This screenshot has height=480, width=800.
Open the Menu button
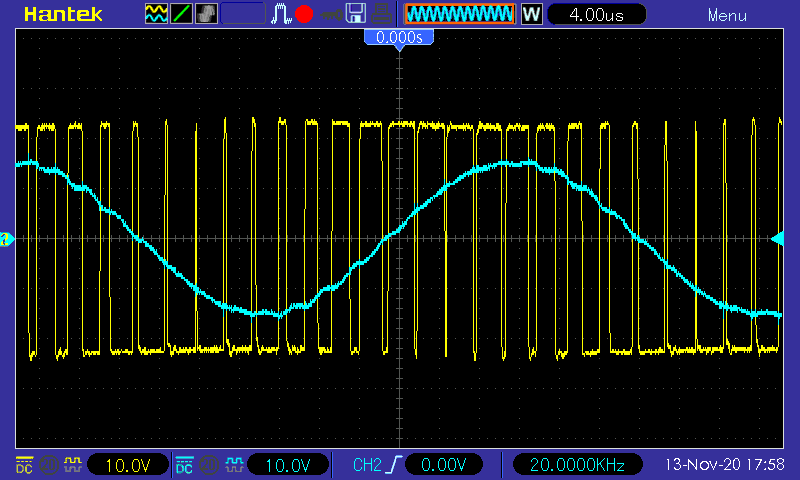point(727,15)
